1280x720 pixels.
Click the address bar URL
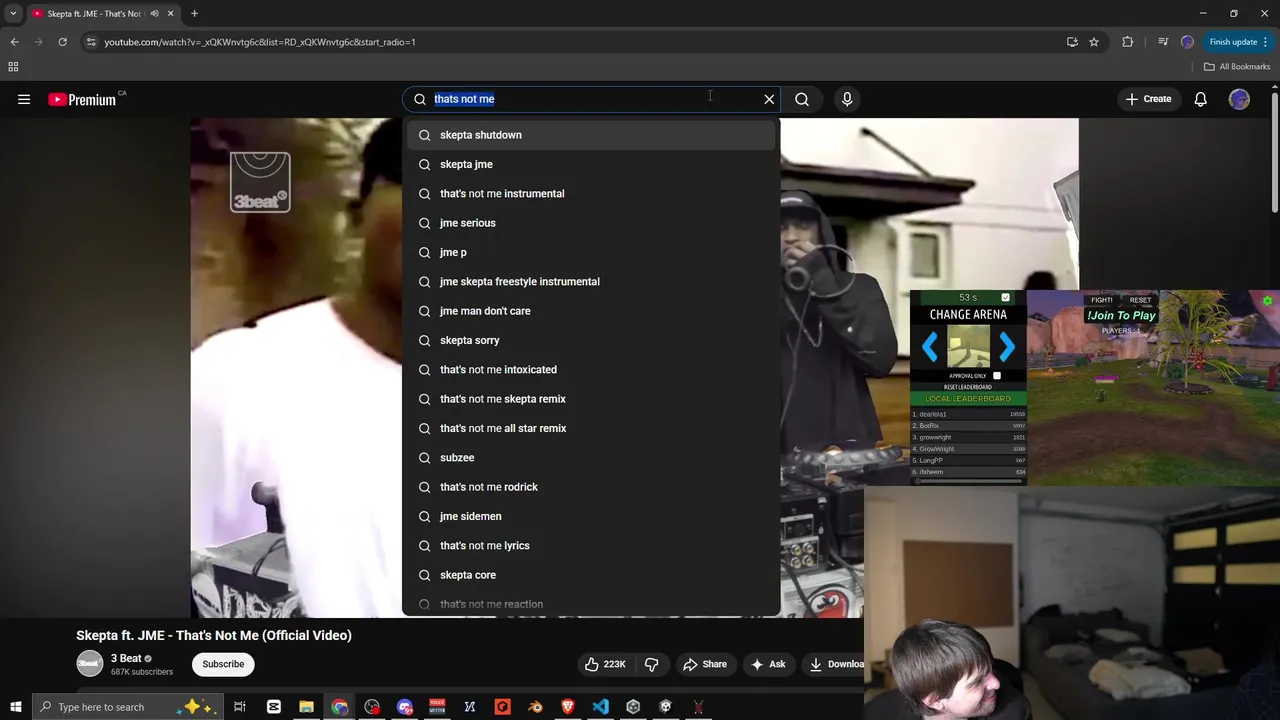pos(260,42)
